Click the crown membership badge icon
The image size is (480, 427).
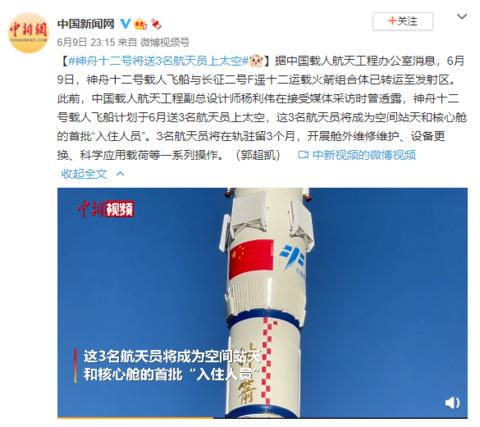pyautogui.click(x=140, y=24)
